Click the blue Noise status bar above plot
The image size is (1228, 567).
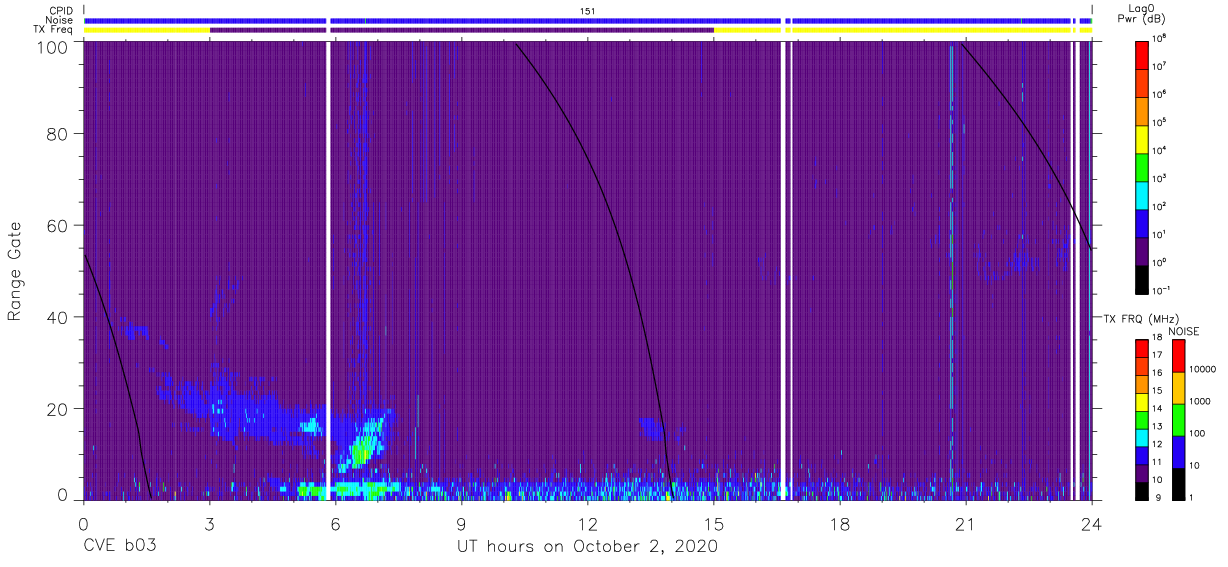[588, 20]
